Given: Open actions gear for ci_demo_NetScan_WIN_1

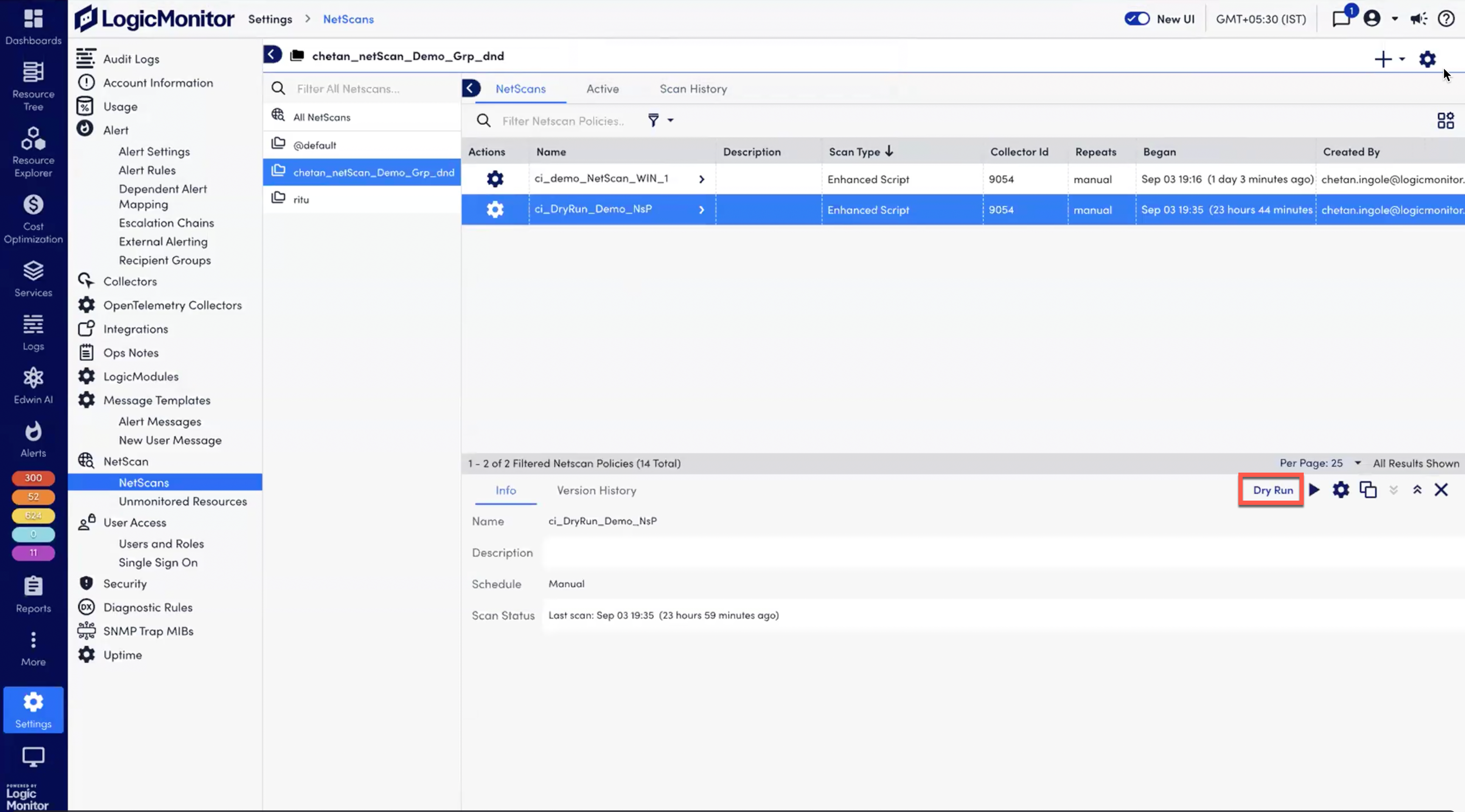Looking at the screenshot, I should 495,179.
